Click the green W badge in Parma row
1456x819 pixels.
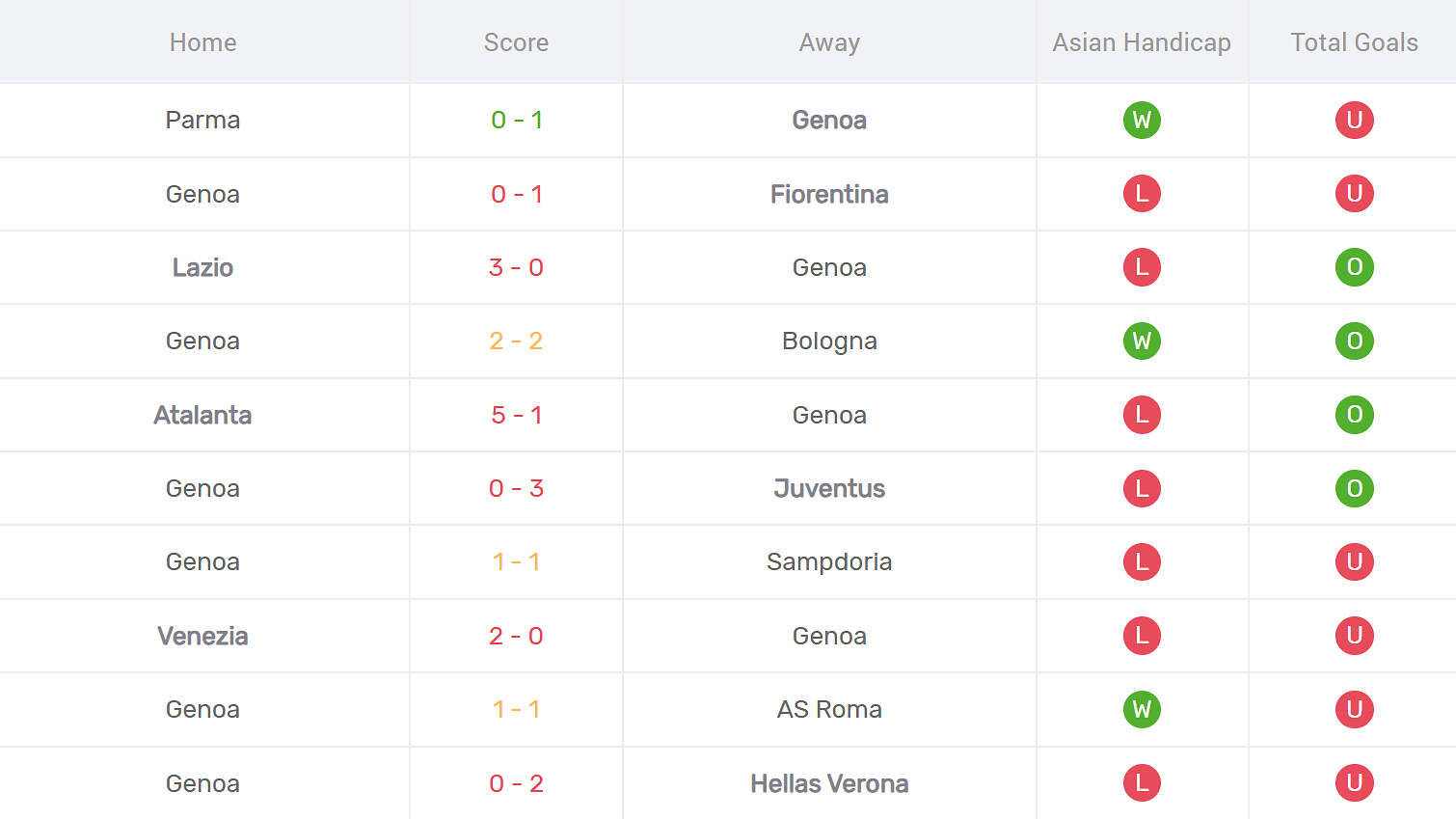click(x=1142, y=120)
